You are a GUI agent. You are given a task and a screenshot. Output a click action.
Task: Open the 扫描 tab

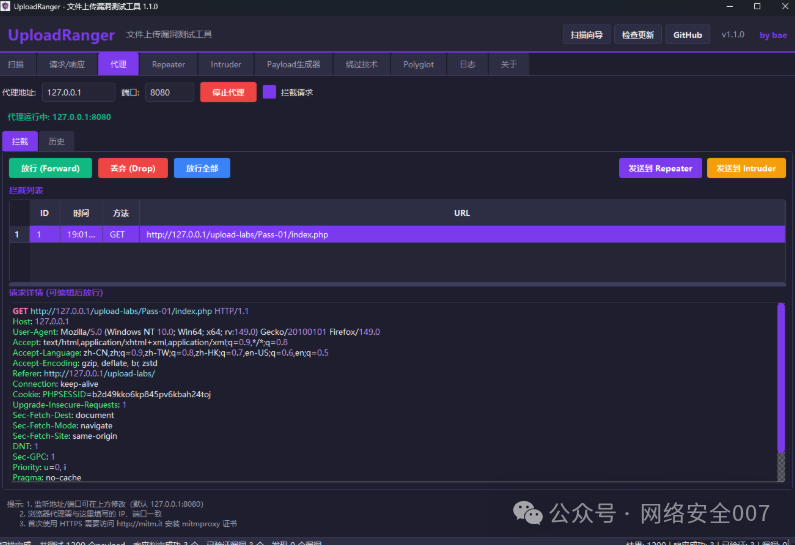pyautogui.click(x=16, y=64)
